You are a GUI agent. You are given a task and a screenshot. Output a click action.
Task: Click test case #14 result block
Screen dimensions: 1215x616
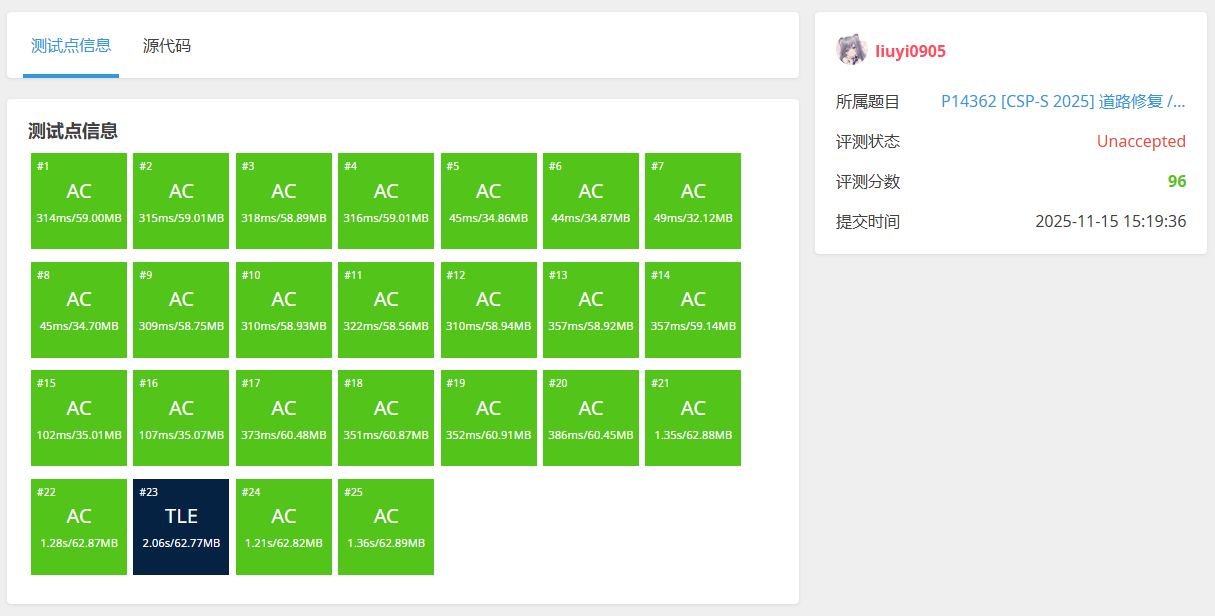click(x=693, y=310)
